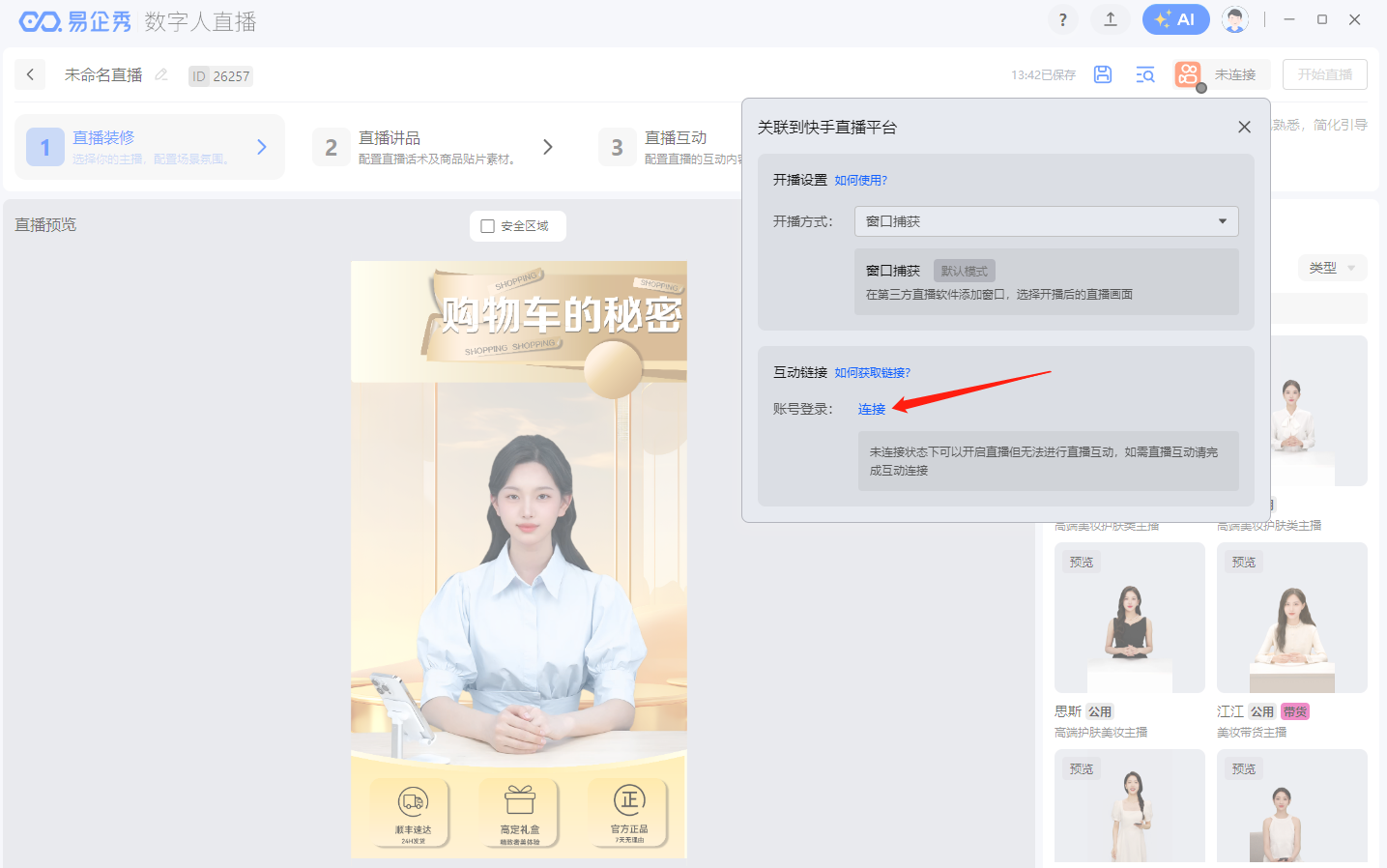Open the 开播方式 窗口捕获 dropdown

(x=1046, y=221)
